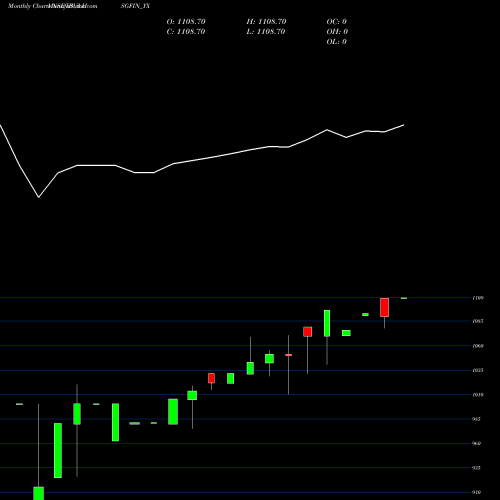The width and height of the screenshot is (500, 500).
Task: Click the open price O: 1108.70
Action: (186, 22)
